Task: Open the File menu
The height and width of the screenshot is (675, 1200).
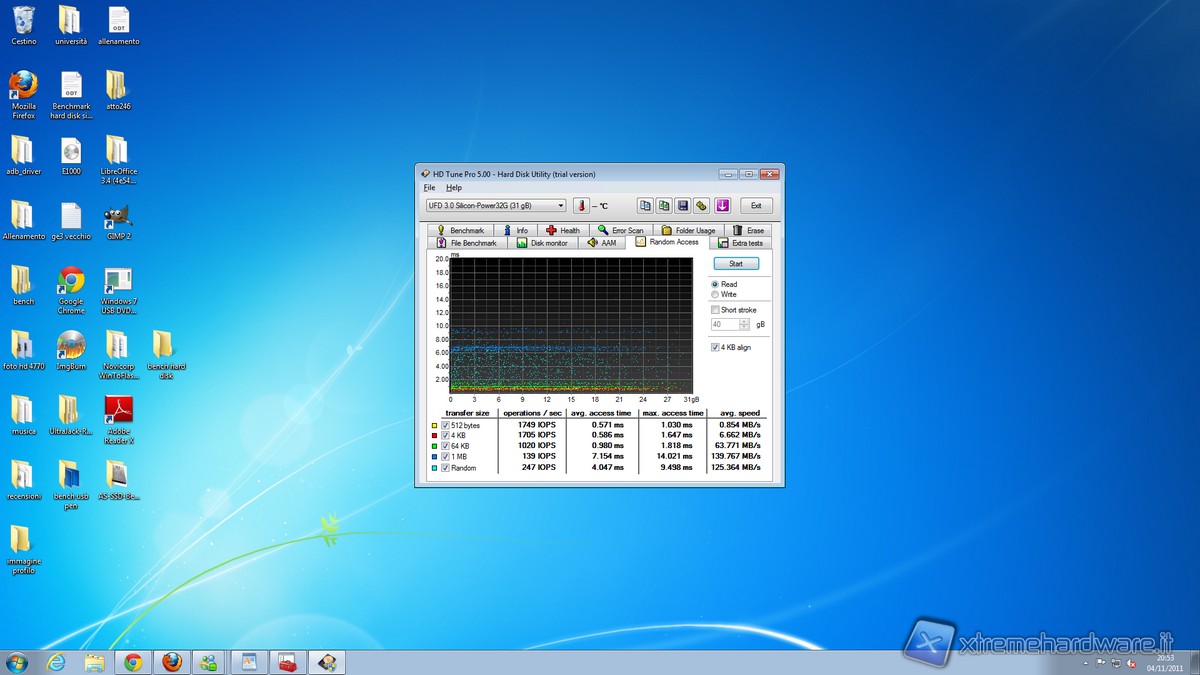Action: click(x=429, y=188)
